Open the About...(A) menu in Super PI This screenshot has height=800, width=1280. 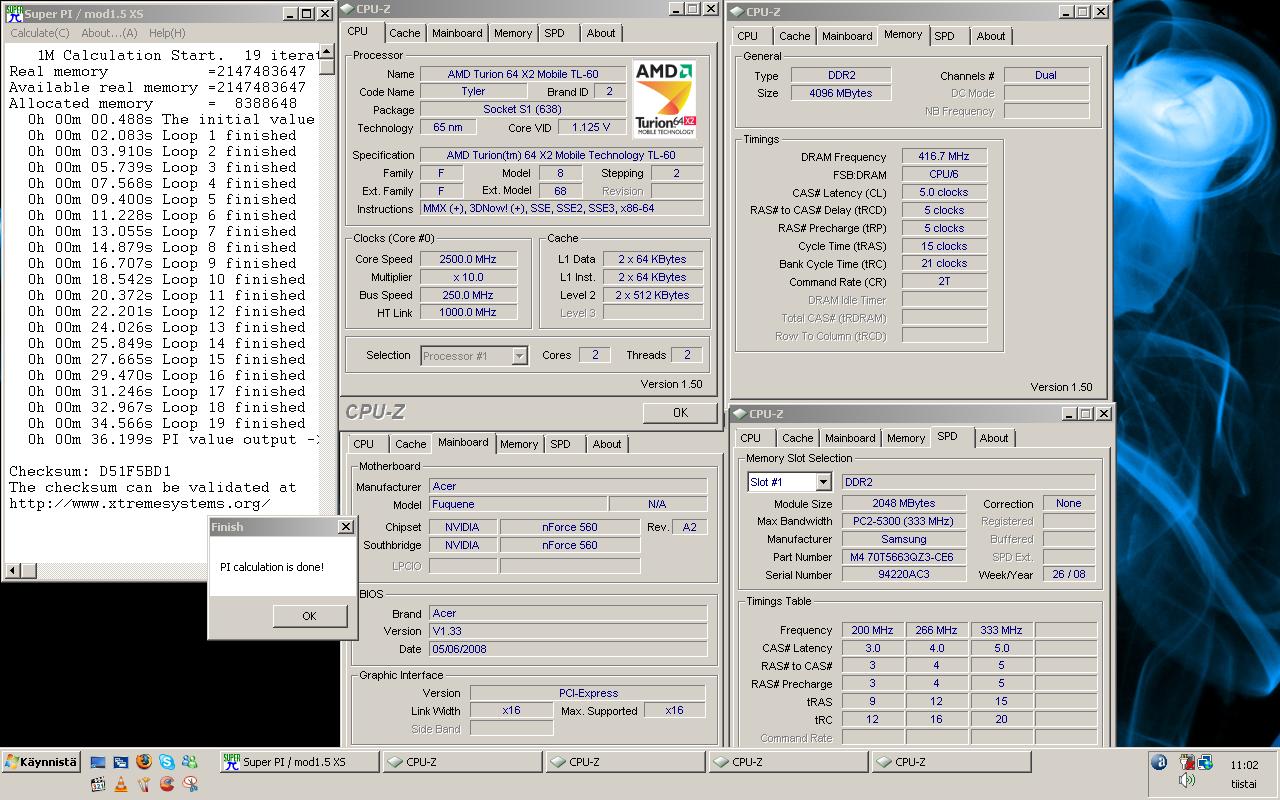point(109,33)
